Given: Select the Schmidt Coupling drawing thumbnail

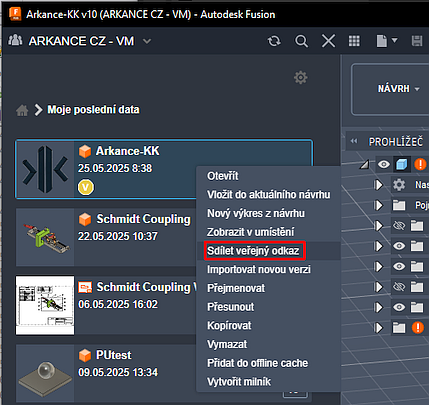Looking at the screenshot, I should pos(45,305).
